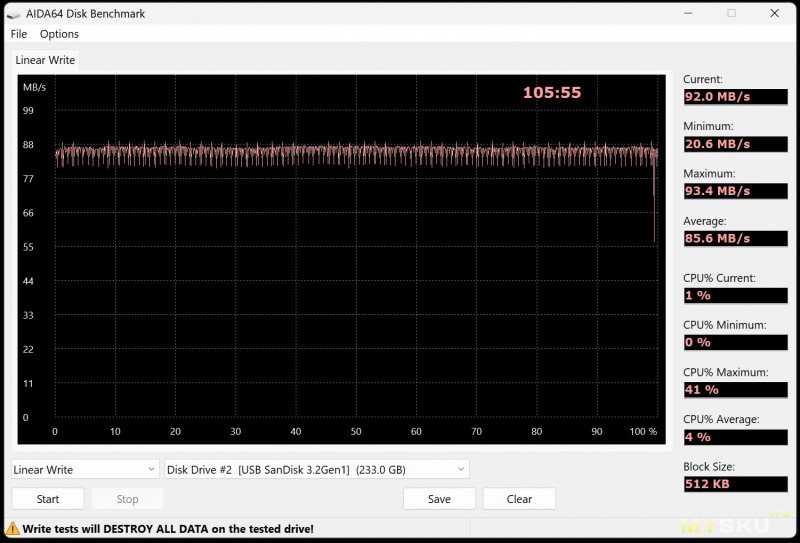Click the AIDA64 title bar disk icon
Screen dimensions: 800x543
13,14
